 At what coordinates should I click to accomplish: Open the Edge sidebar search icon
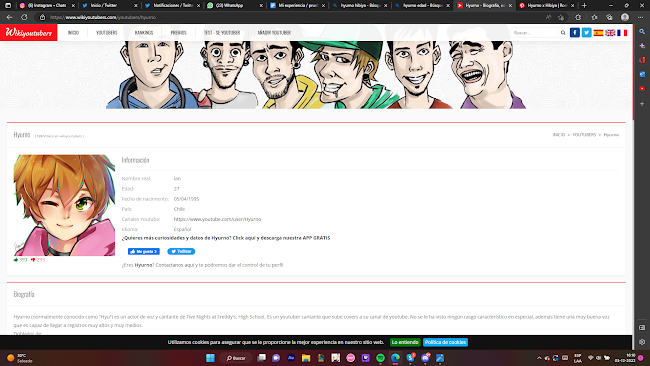click(x=642, y=32)
